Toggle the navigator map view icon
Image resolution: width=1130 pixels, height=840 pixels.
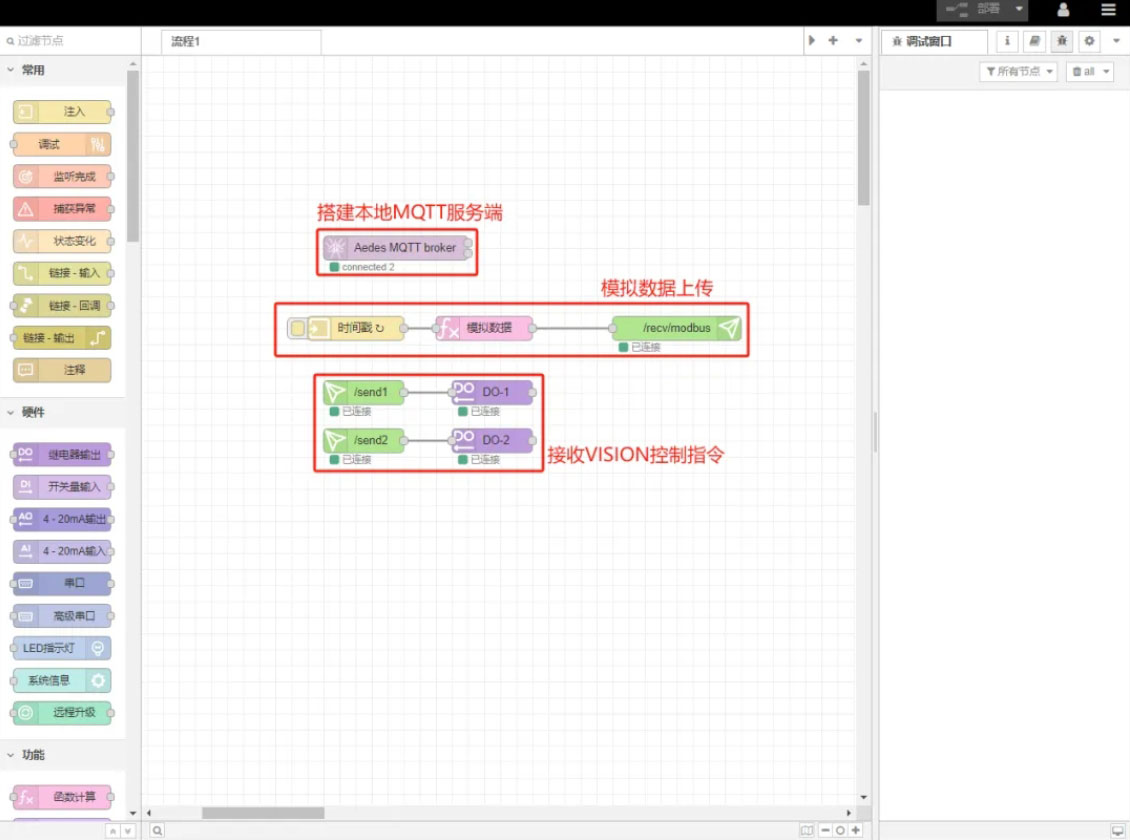point(807,830)
